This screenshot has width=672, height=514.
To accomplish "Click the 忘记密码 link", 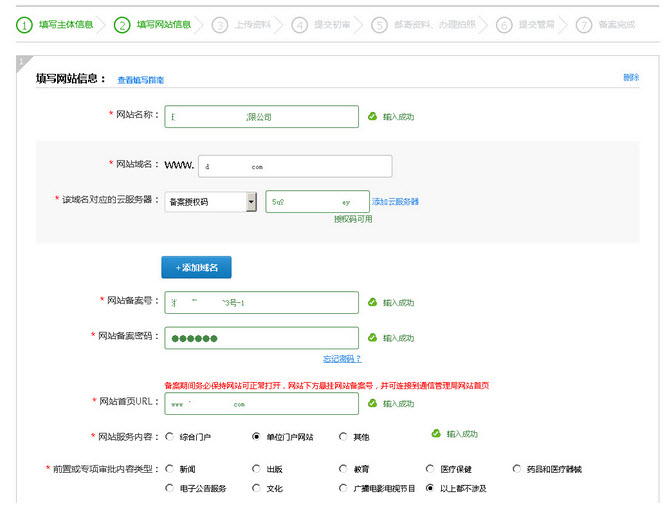I will (341, 358).
